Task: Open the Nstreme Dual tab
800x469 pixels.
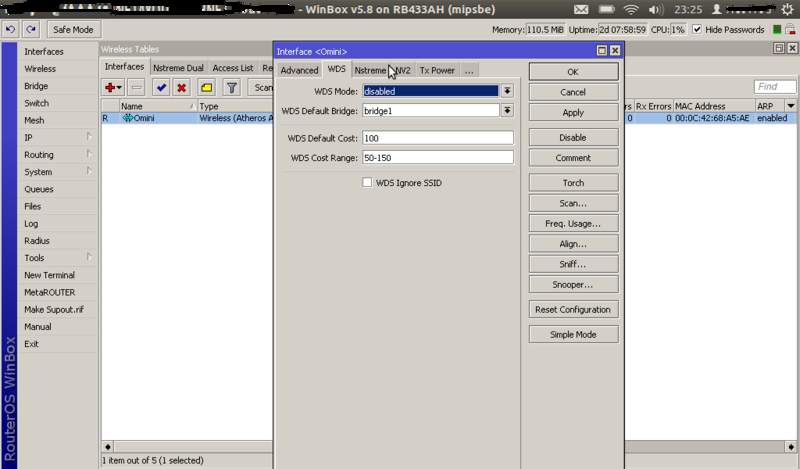Action: tap(178, 68)
